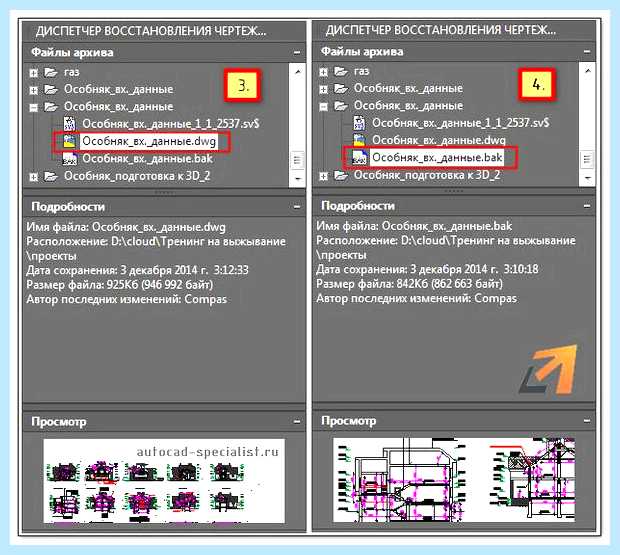Click the .sv$ autosave file icon in right panel
Image resolution: width=620 pixels, height=555 pixels.
pos(359,123)
